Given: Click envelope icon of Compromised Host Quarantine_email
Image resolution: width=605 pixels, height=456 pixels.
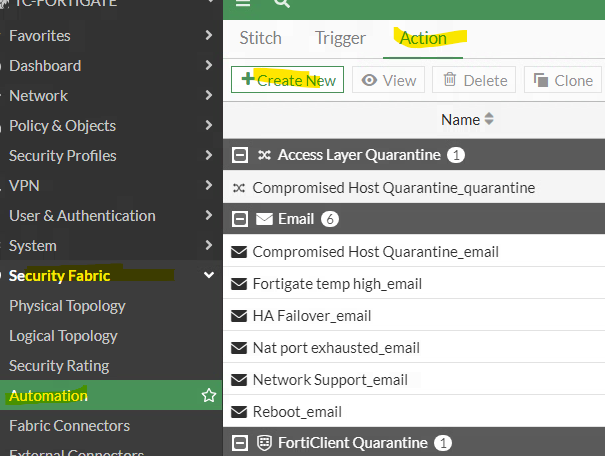Looking at the screenshot, I should coord(239,252).
